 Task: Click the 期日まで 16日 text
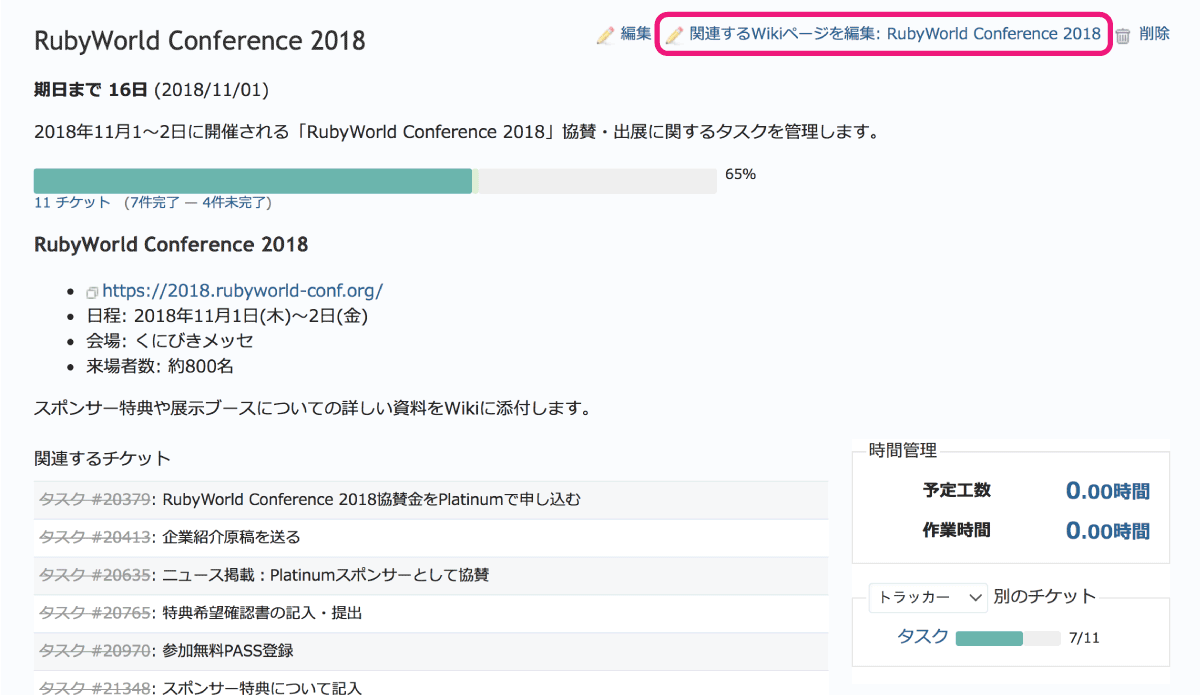point(90,91)
